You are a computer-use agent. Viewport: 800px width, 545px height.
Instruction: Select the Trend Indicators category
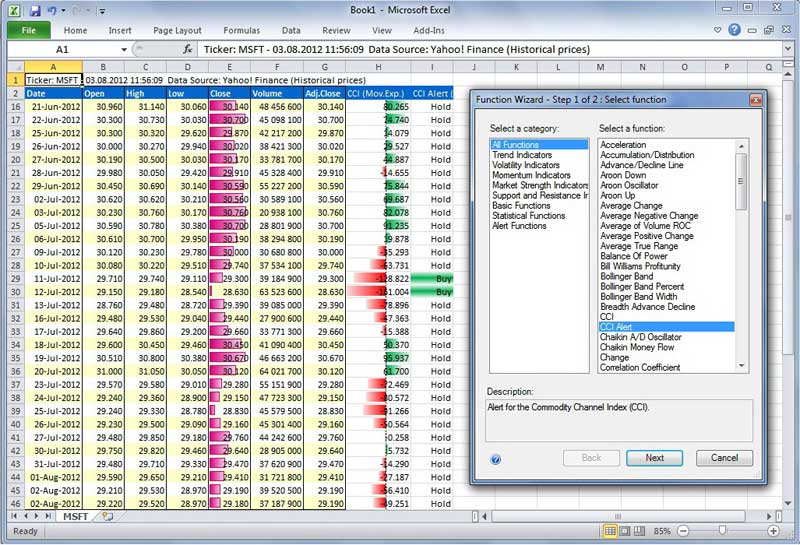click(522, 155)
